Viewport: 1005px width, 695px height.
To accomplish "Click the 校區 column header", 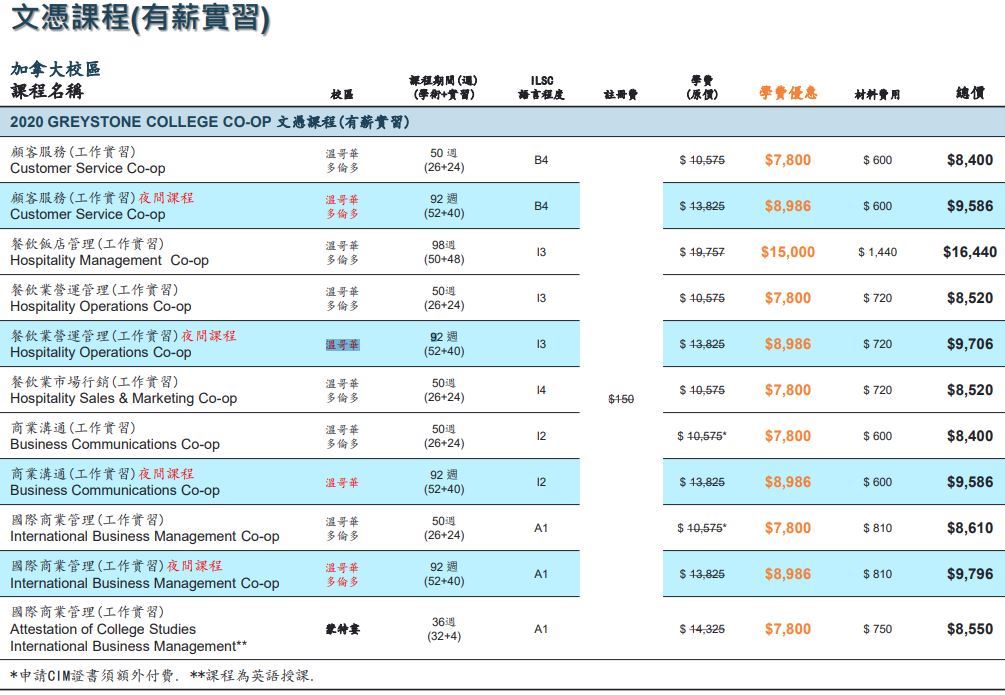I will pos(342,94).
